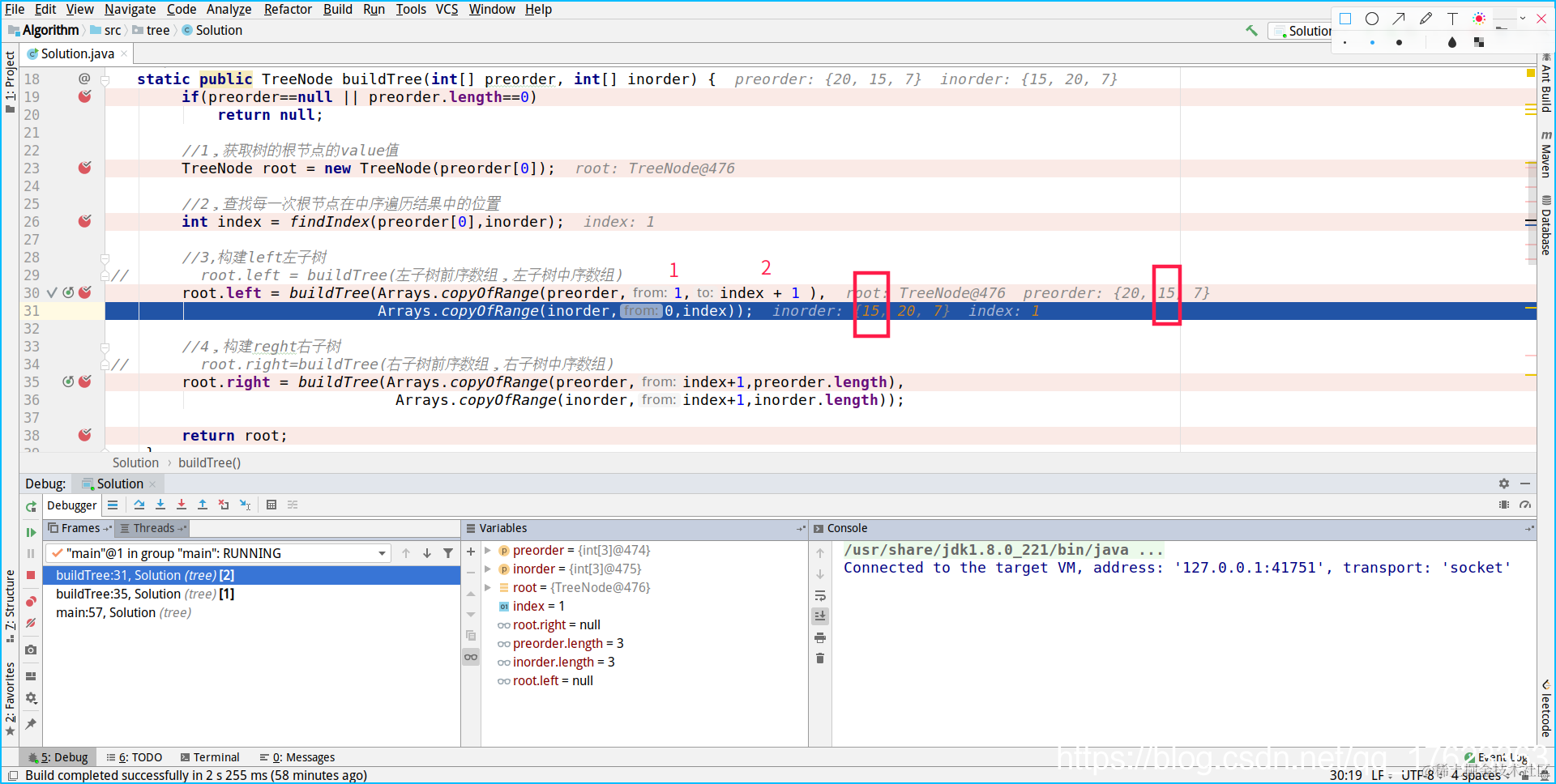Add a new watch with the plus icon
The image size is (1556, 784).
[x=471, y=552]
